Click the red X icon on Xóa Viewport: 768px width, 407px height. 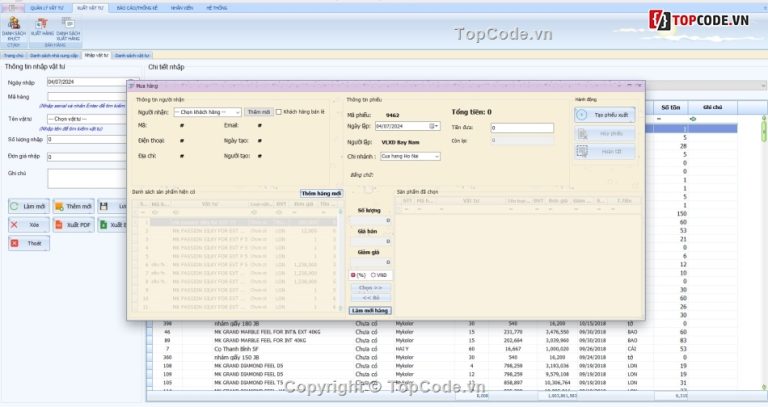(x=14, y=224)
